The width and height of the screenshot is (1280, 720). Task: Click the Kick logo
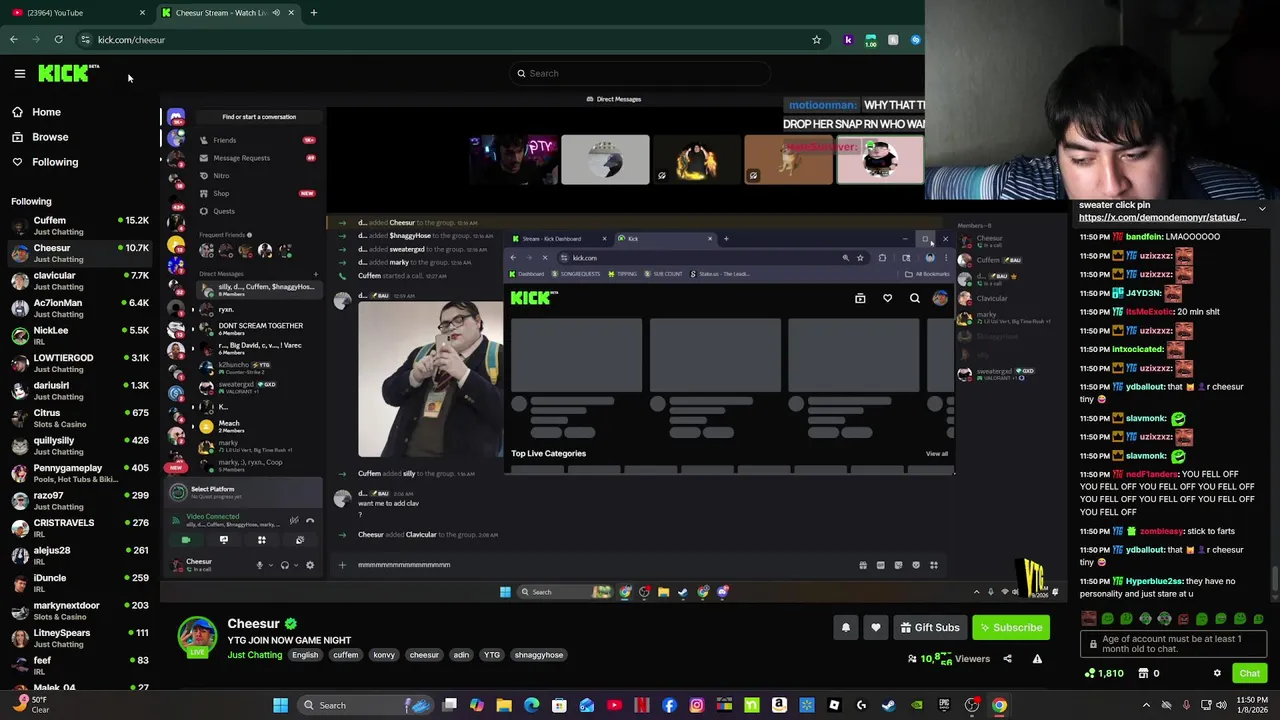[x=68, y=73]
